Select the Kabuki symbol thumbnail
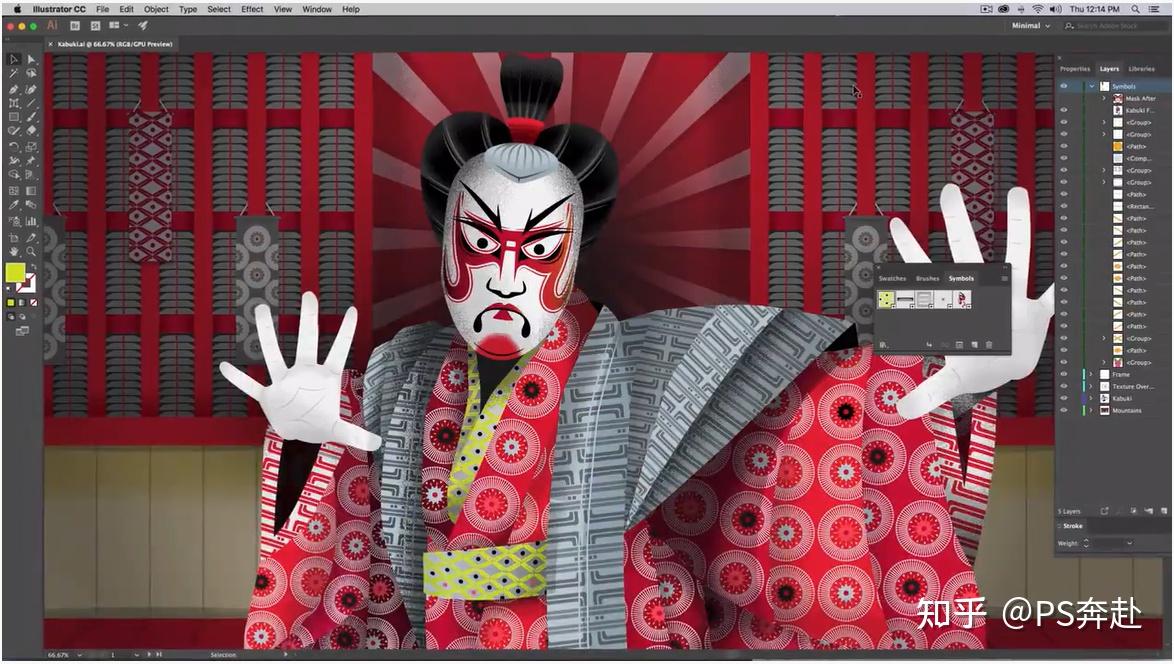Image resolution: width=1174 pixels, height=664 pixels. pyautogui.click(x=963, y=299)
